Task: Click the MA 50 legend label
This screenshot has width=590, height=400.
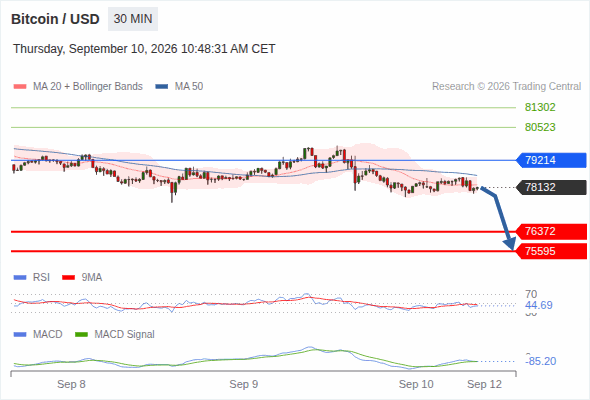Action: [x=189, y=87]
